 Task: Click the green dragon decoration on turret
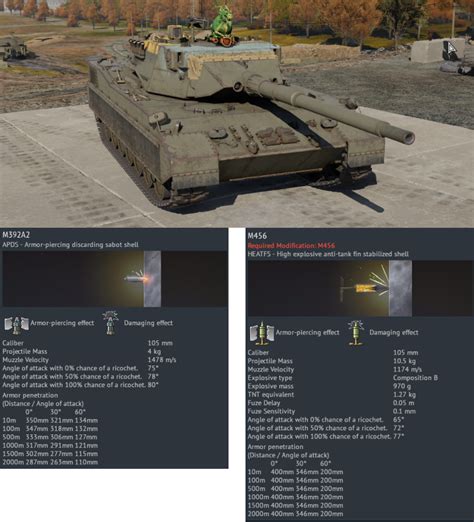pyautogui.click(x=222, y=26)
